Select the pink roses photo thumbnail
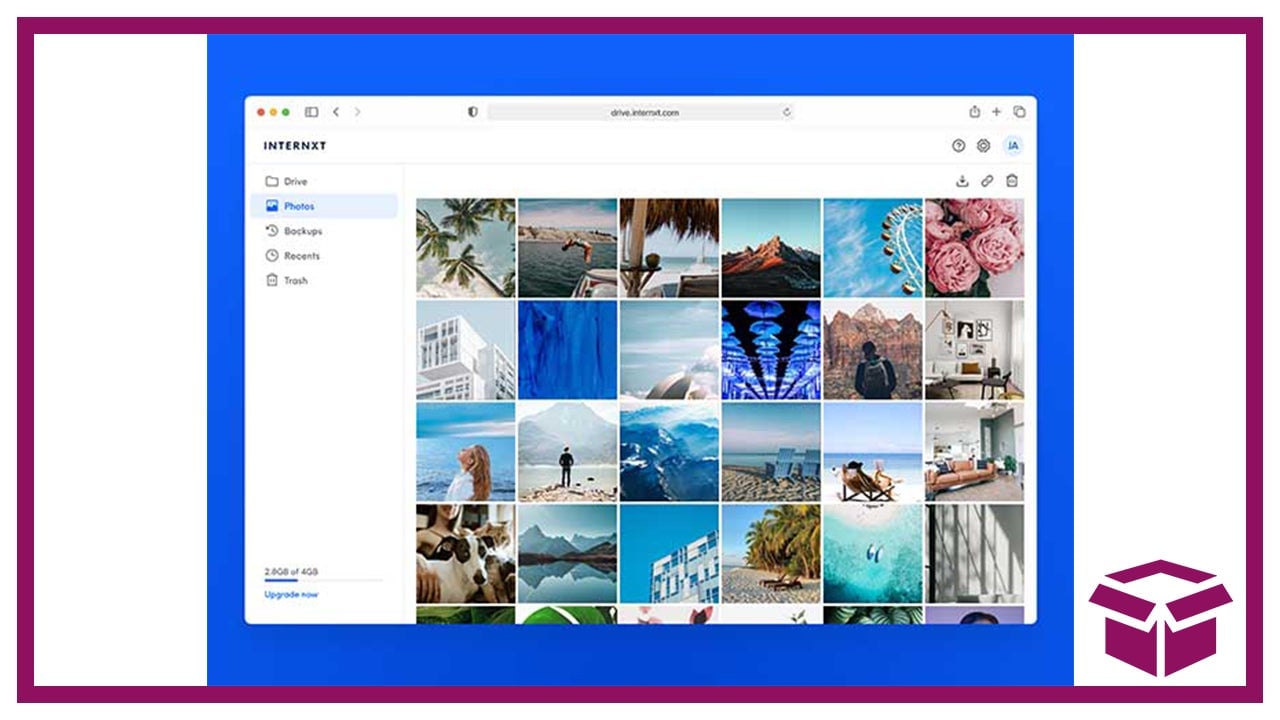 pos(974,247)
